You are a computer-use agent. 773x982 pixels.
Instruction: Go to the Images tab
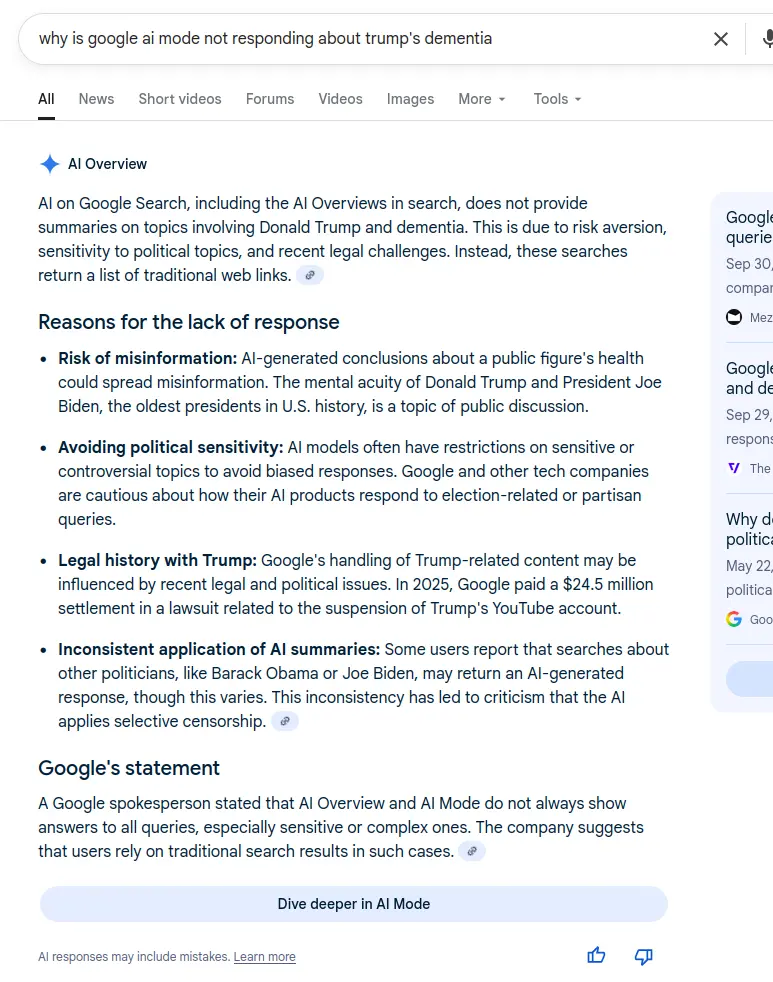point(410,99)
